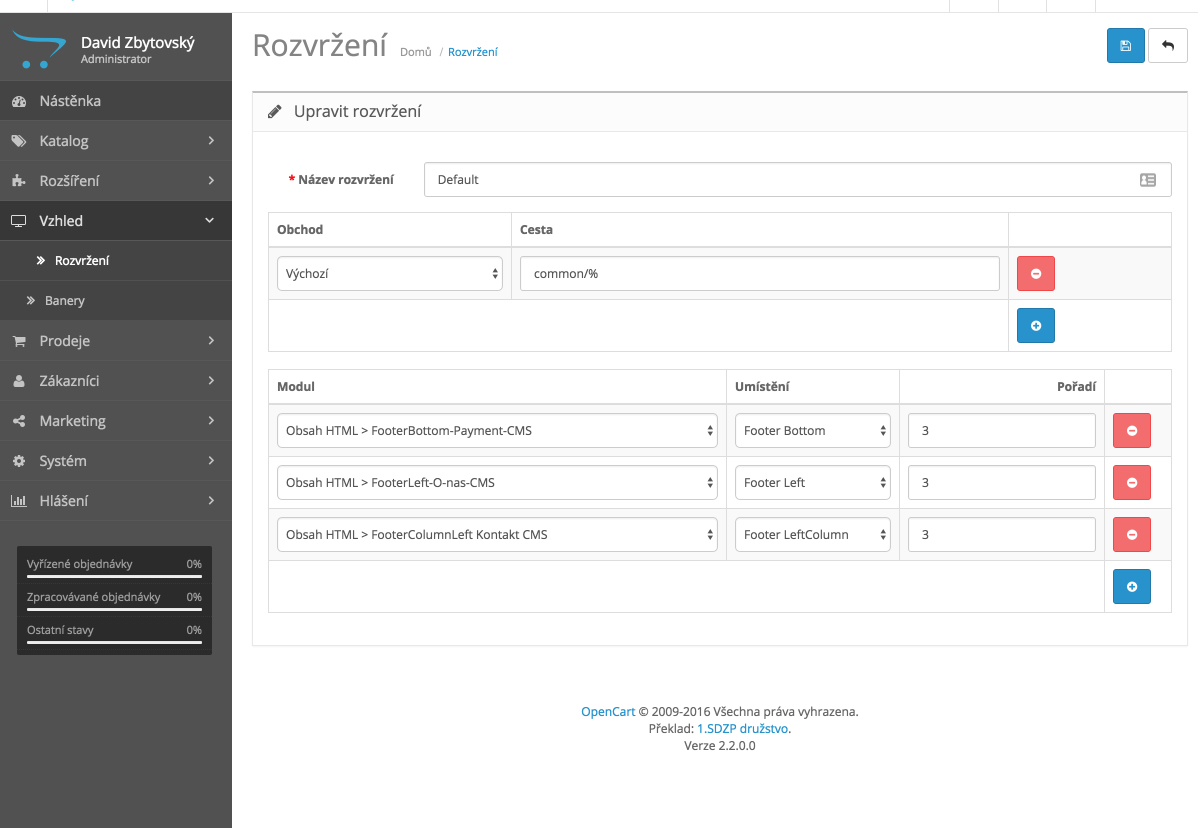The width and height of the screenshot is (1198, 828).
Task: Click the Zákazníci user icon
Action: 19,380
